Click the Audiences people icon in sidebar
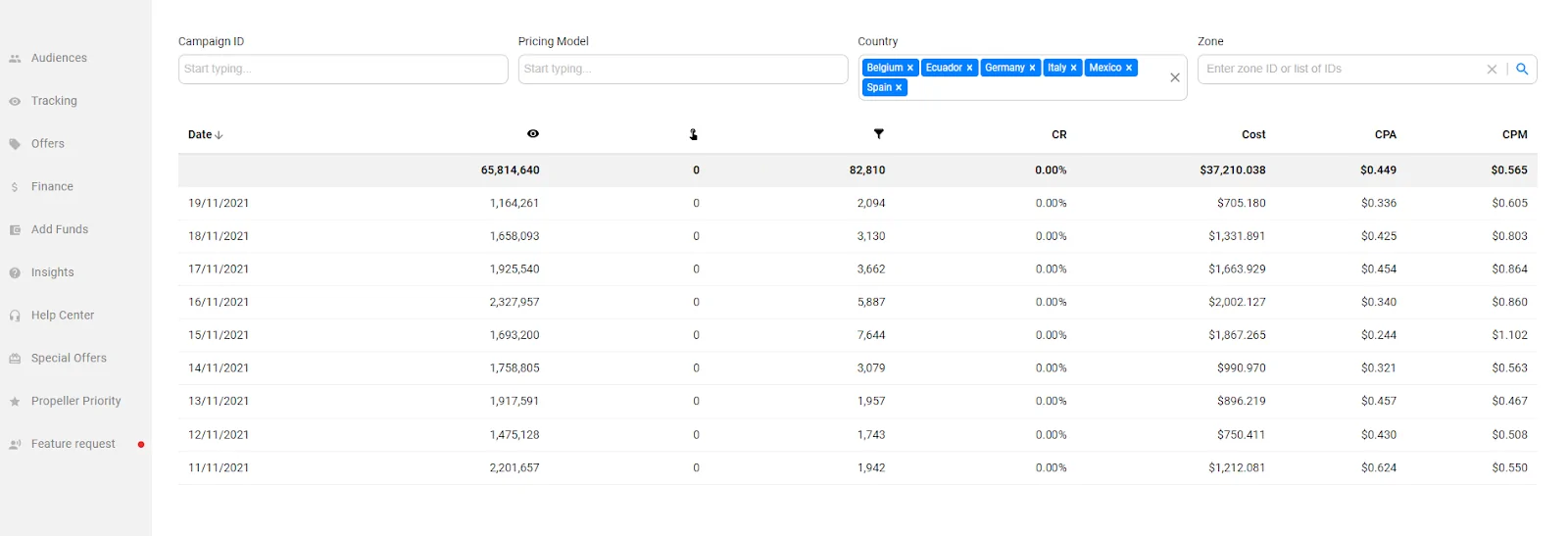1568x536 pixels. click(15, 59)
